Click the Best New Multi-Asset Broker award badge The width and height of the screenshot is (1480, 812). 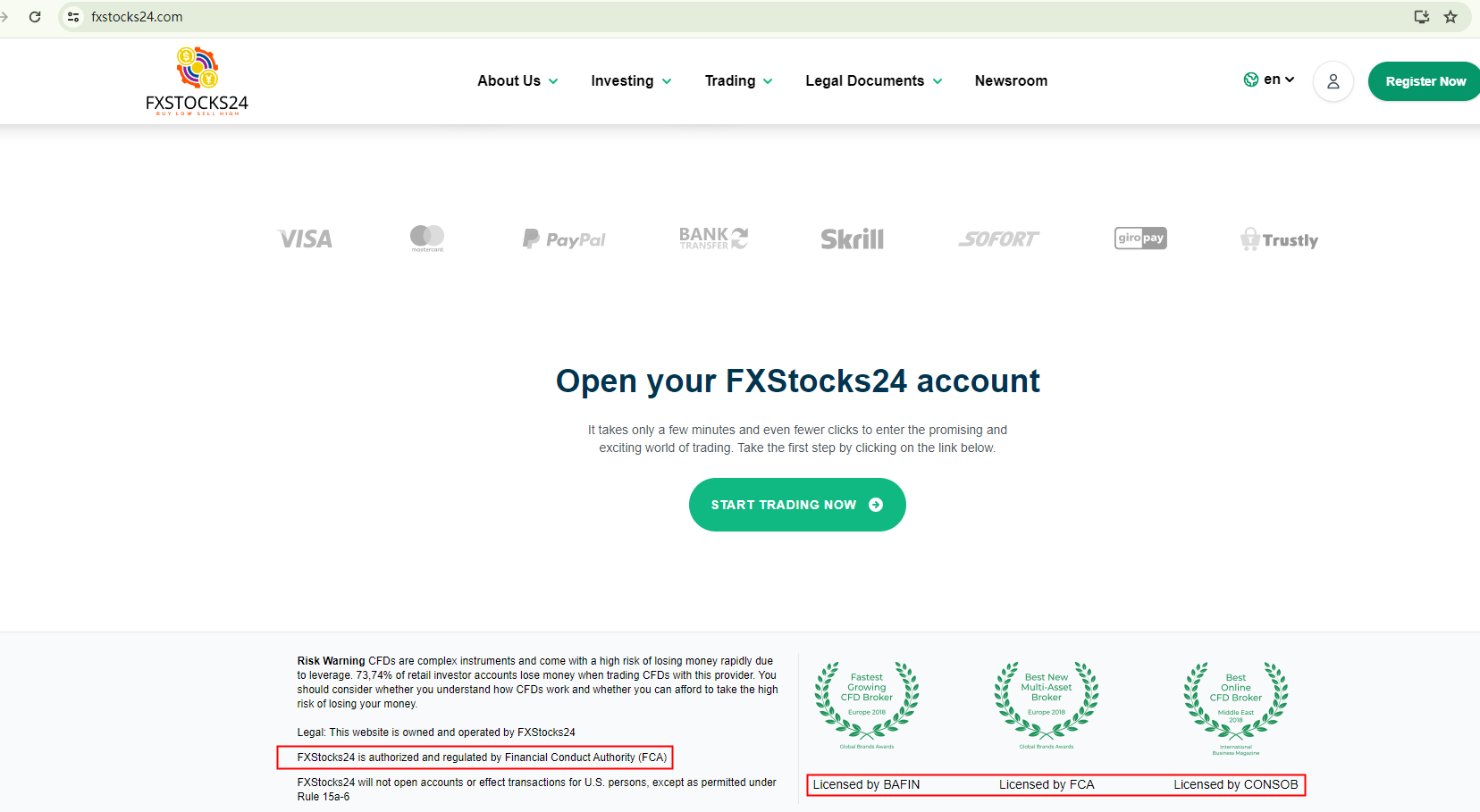coord(1047,706)
